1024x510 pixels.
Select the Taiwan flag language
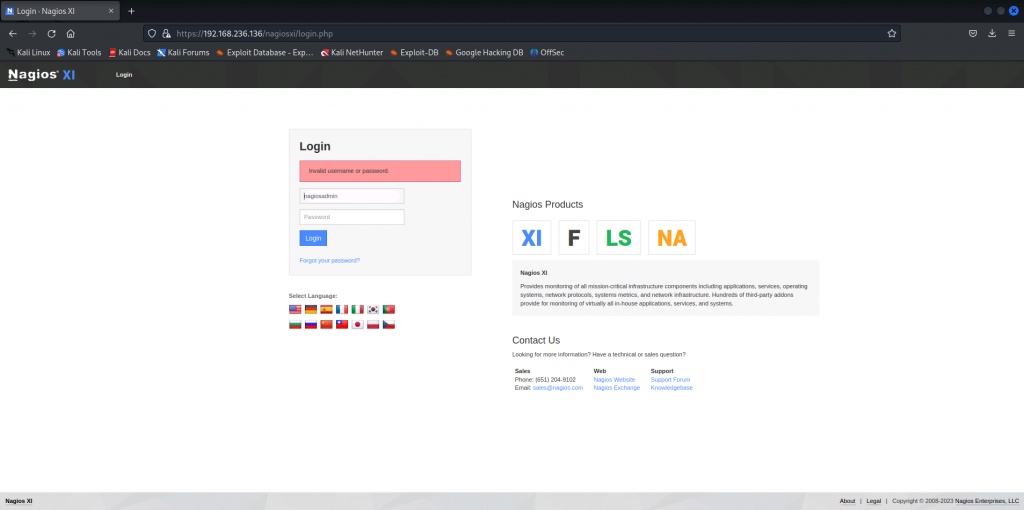pos(342,325)
